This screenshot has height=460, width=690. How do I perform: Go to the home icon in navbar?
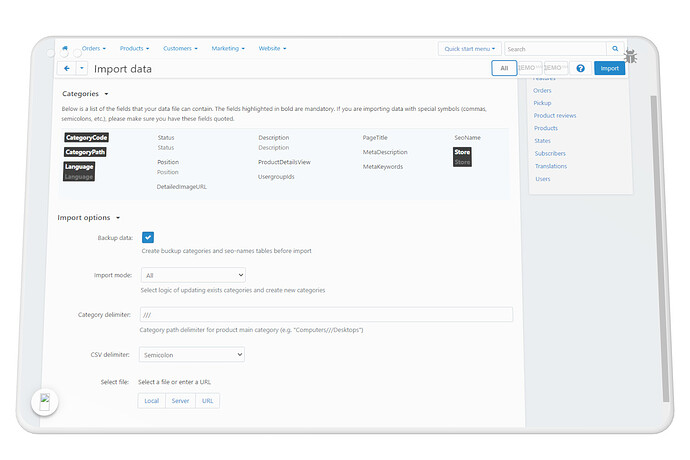coord(65,48)
